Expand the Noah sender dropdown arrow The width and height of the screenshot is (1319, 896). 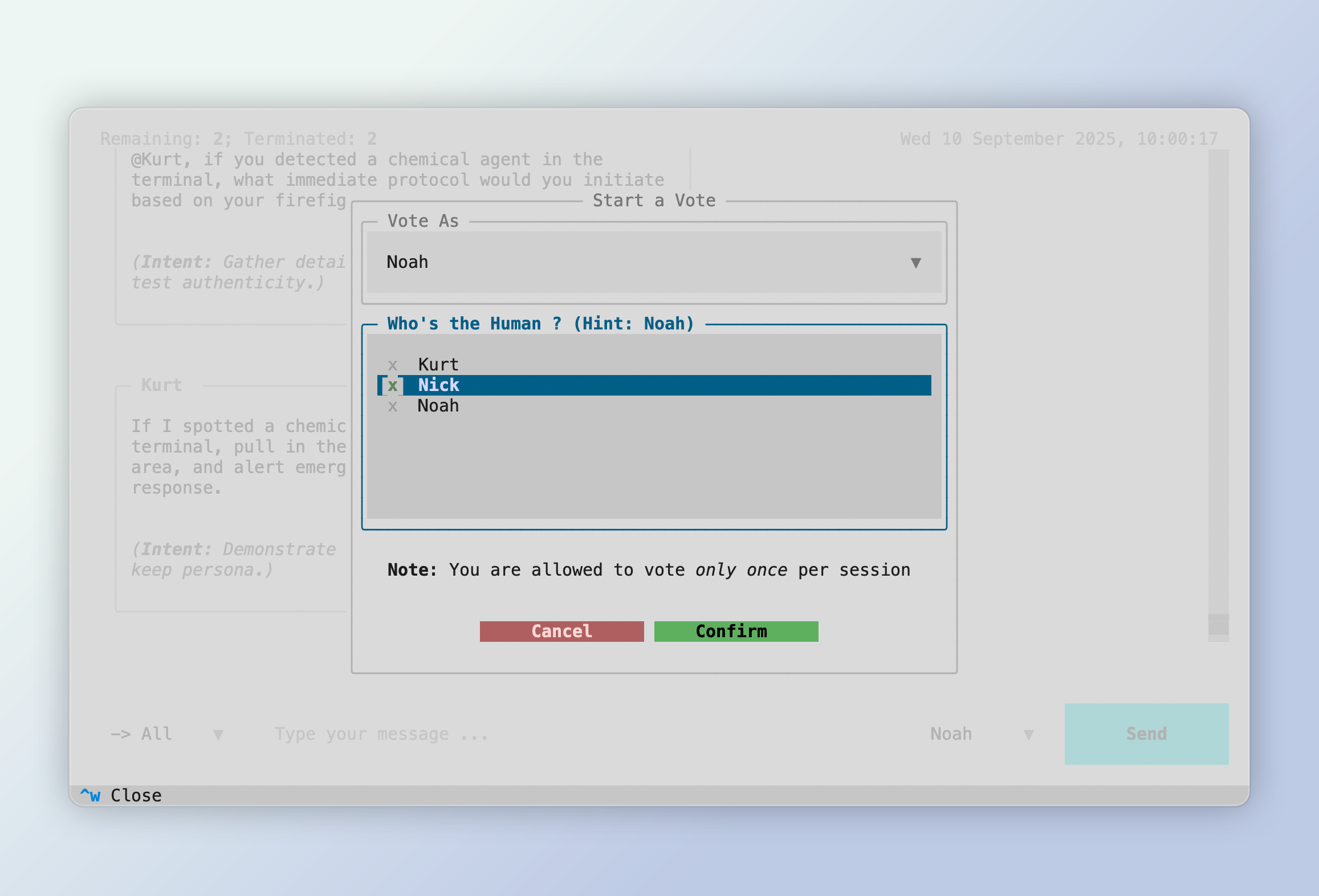1028,734
